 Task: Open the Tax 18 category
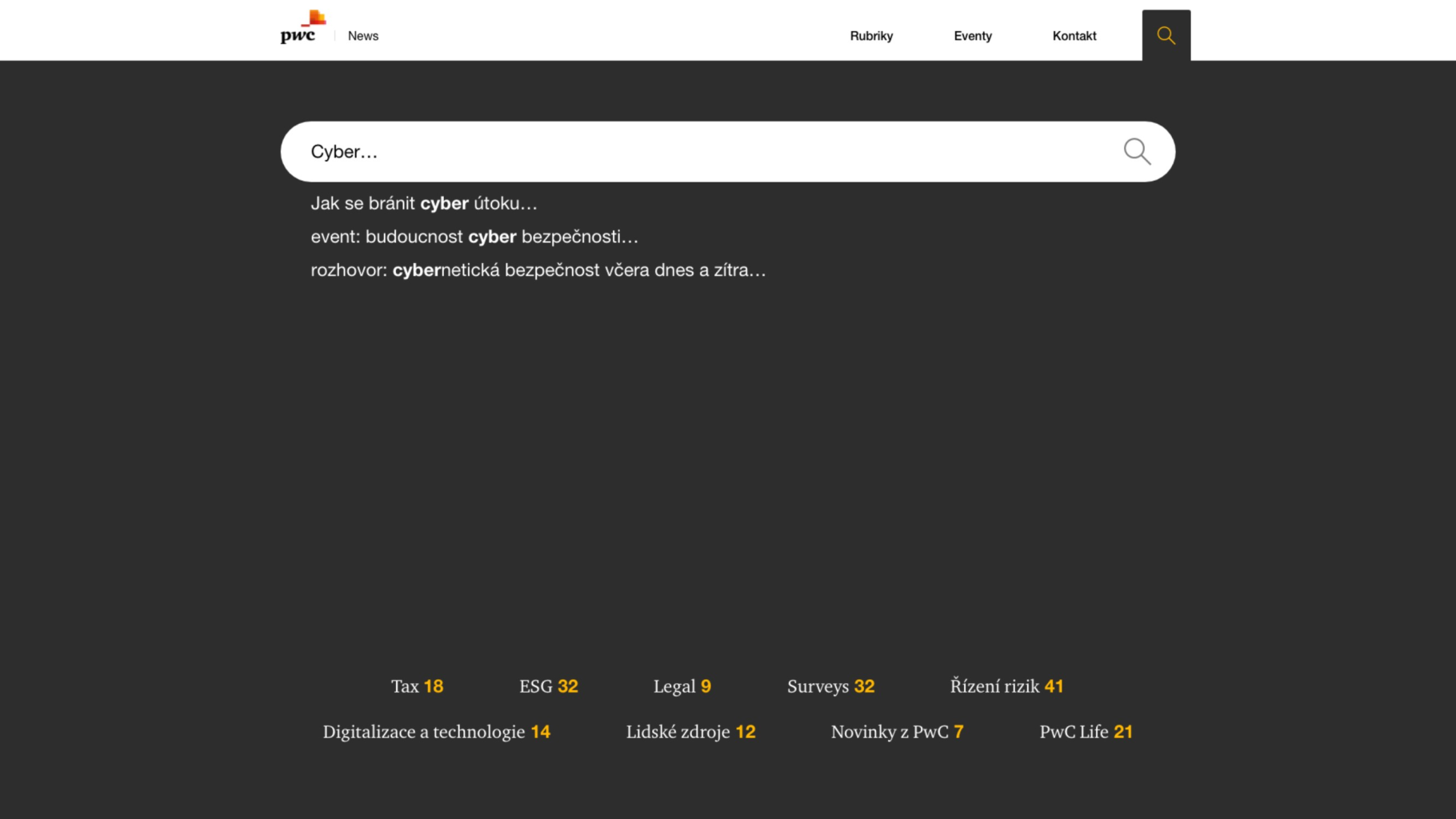tap(417, 686)
